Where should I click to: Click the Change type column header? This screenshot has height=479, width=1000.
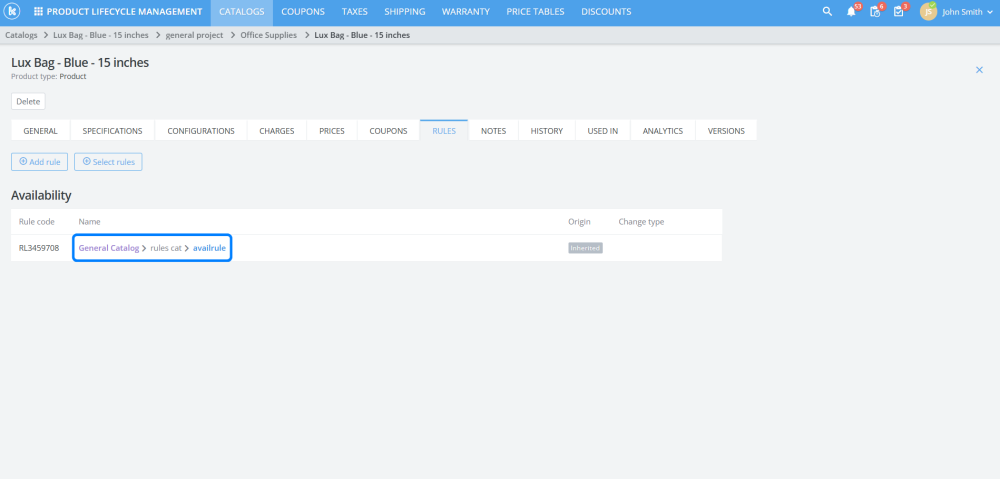[x=641, y=221]
